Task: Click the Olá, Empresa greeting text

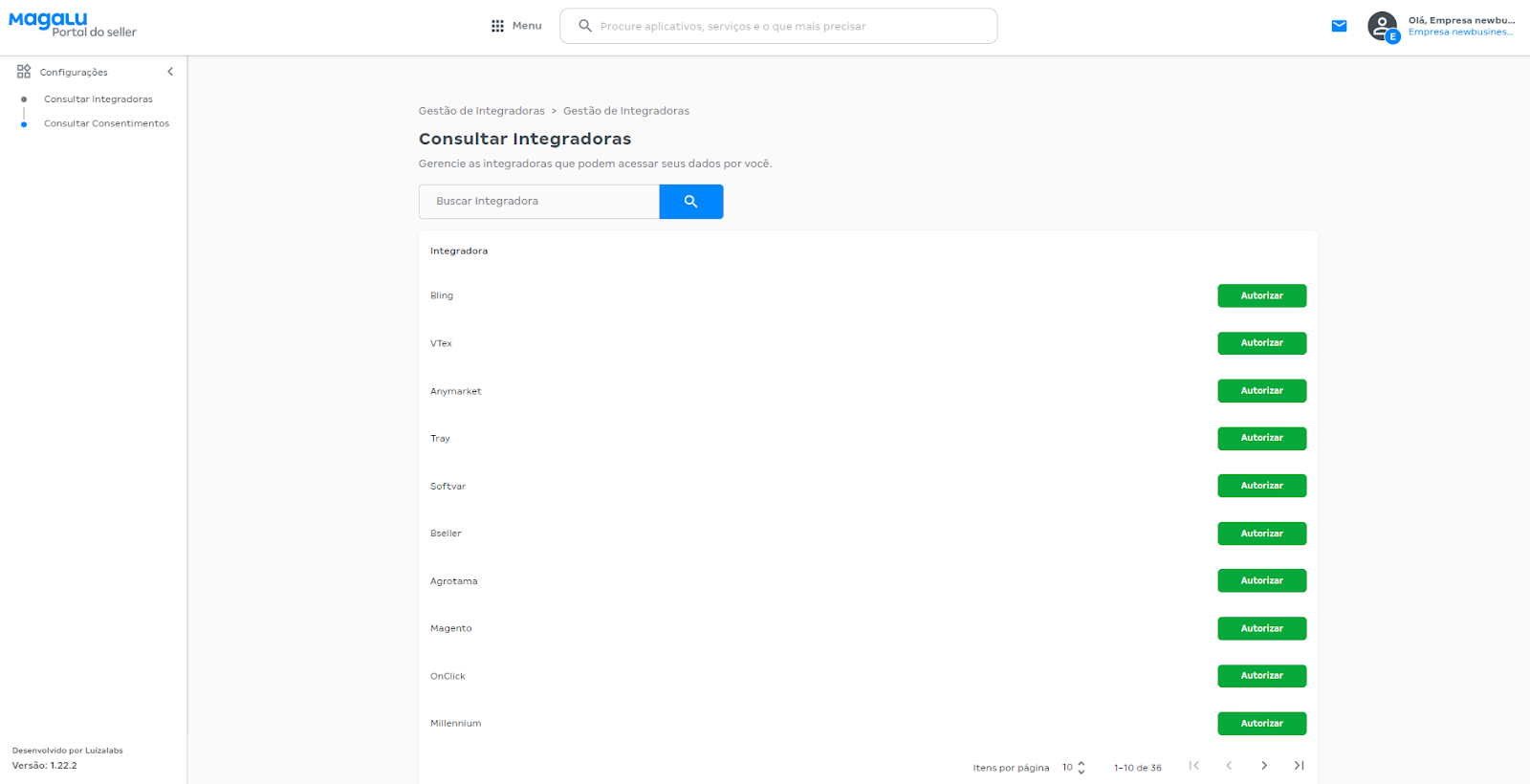Action: point(1462,20)
